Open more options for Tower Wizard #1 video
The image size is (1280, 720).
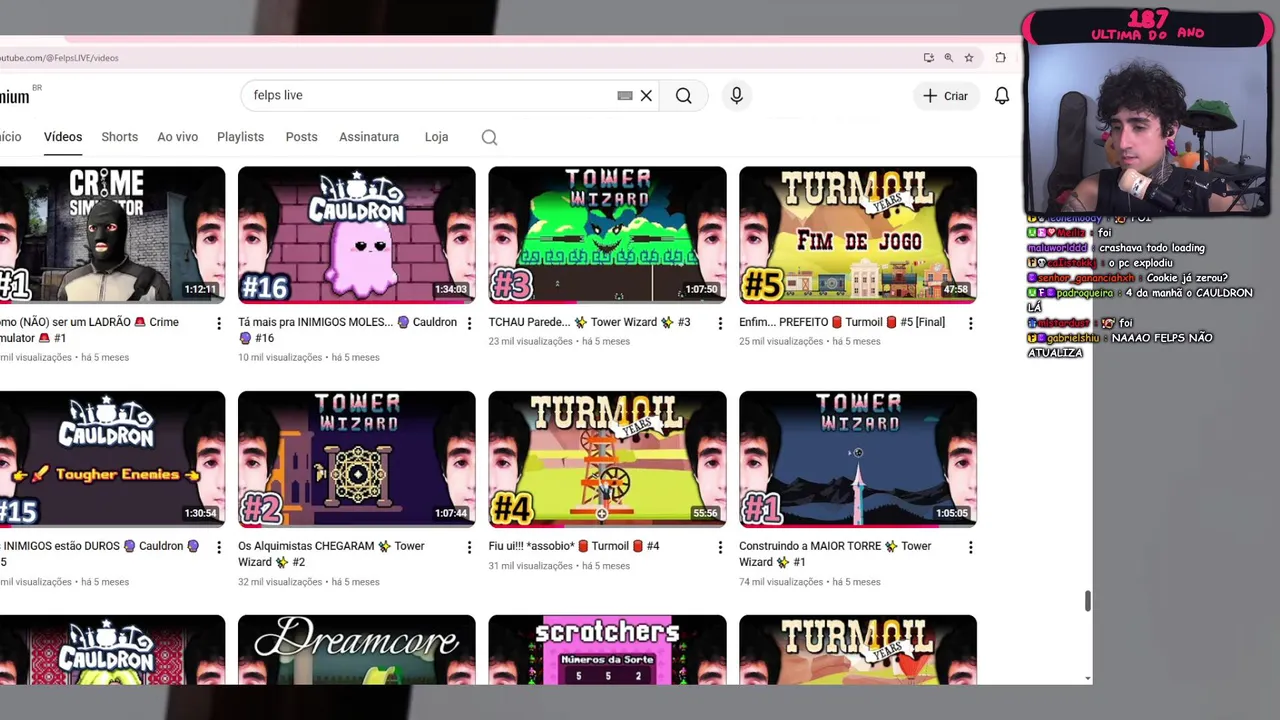(970, 547)
